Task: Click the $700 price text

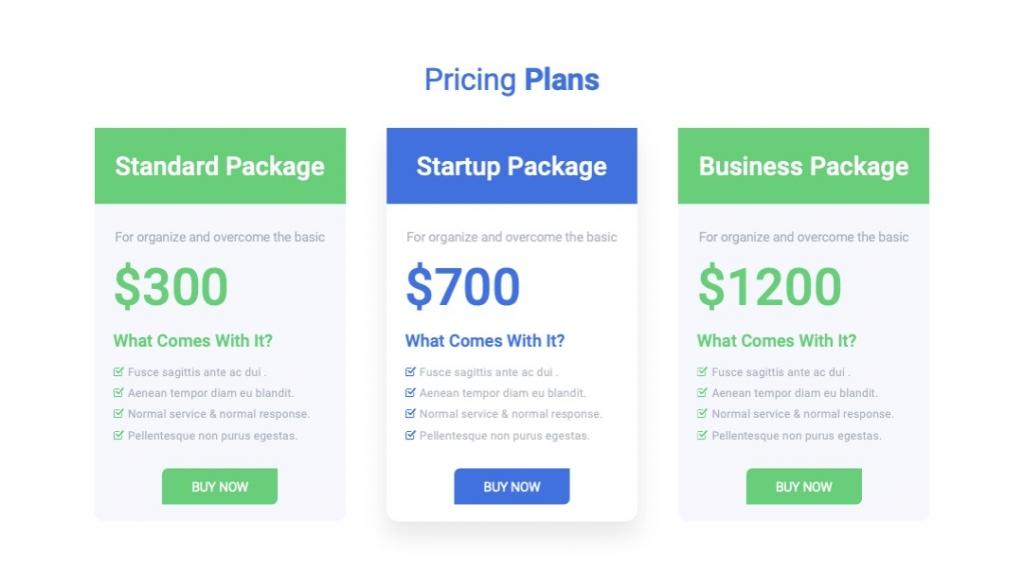Action: click(463, 286)
